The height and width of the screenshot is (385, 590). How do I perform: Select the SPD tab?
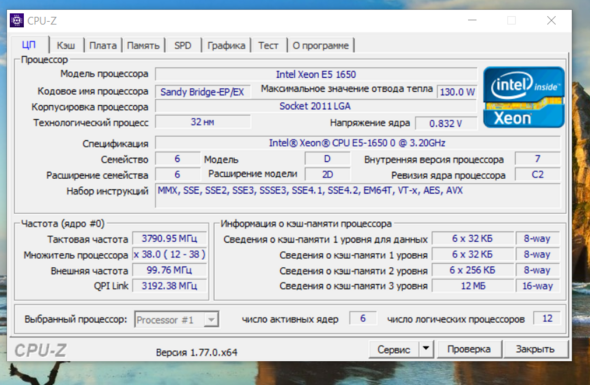(x=183, y=46)
